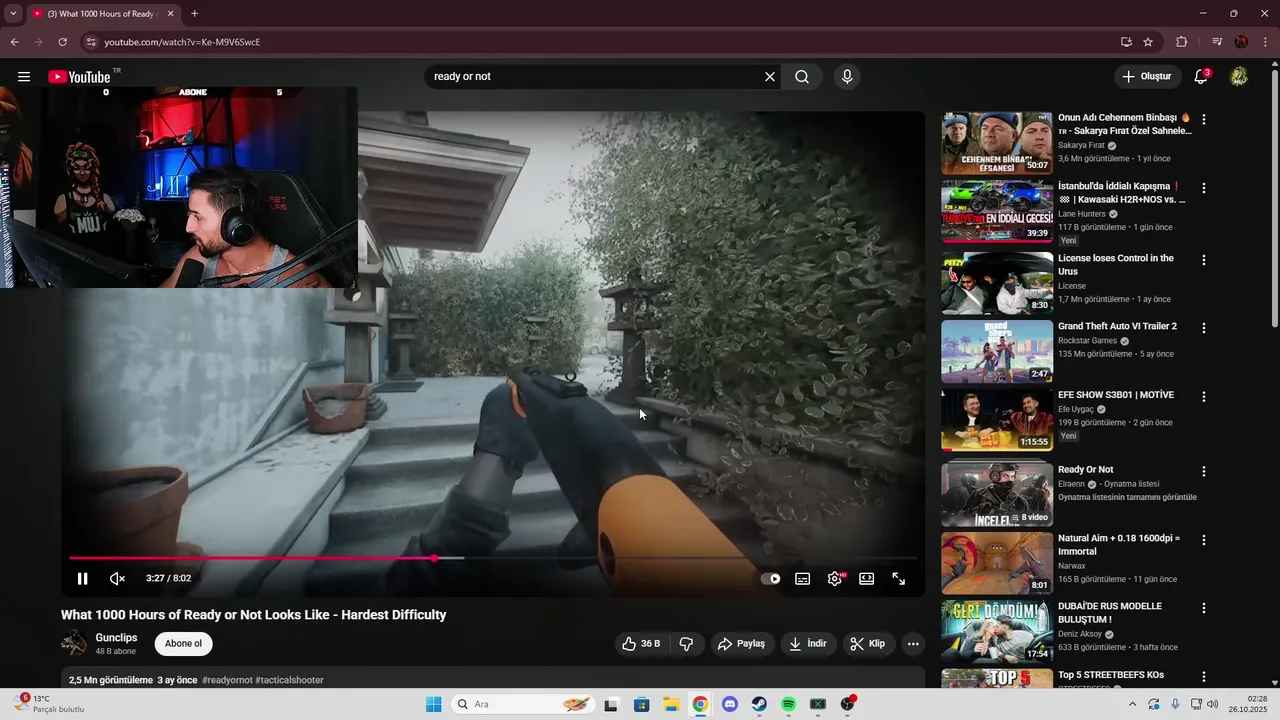Open the License loses Control thumbnail

click(x=997, y=283)
